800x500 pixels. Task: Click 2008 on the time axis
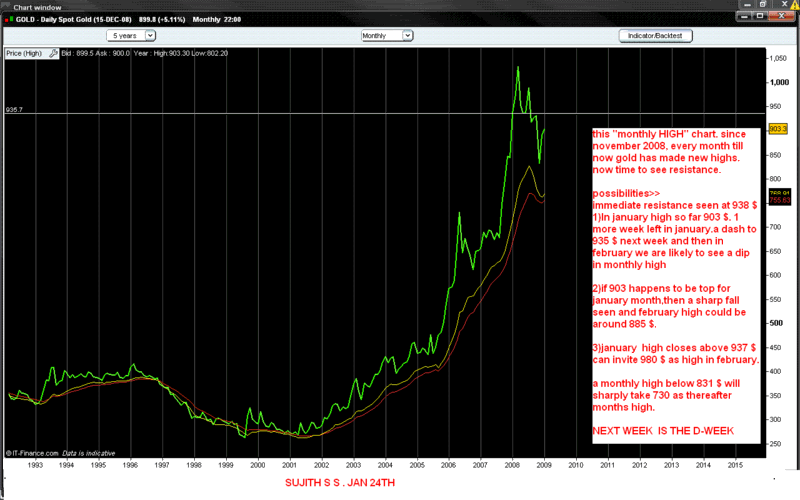click(513, 465)
